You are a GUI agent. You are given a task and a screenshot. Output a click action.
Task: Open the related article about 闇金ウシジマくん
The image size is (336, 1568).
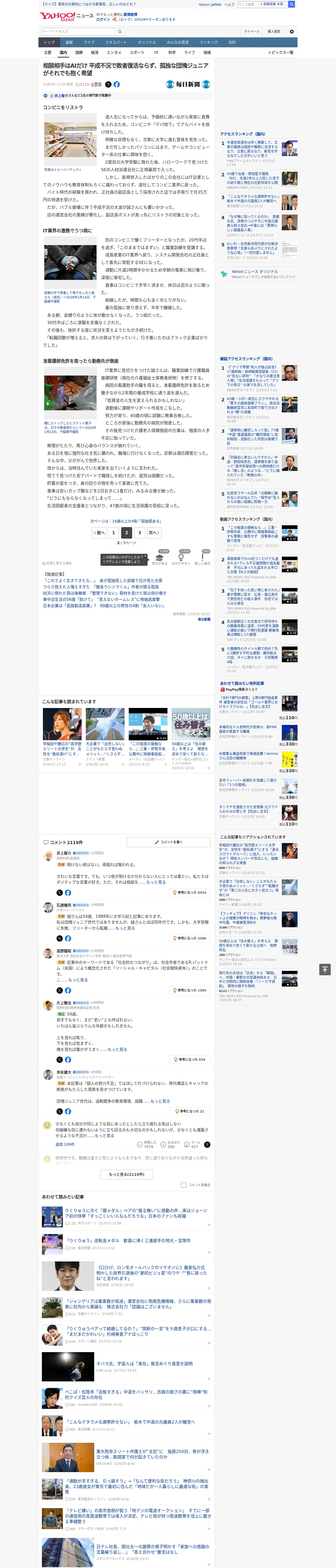101,587
